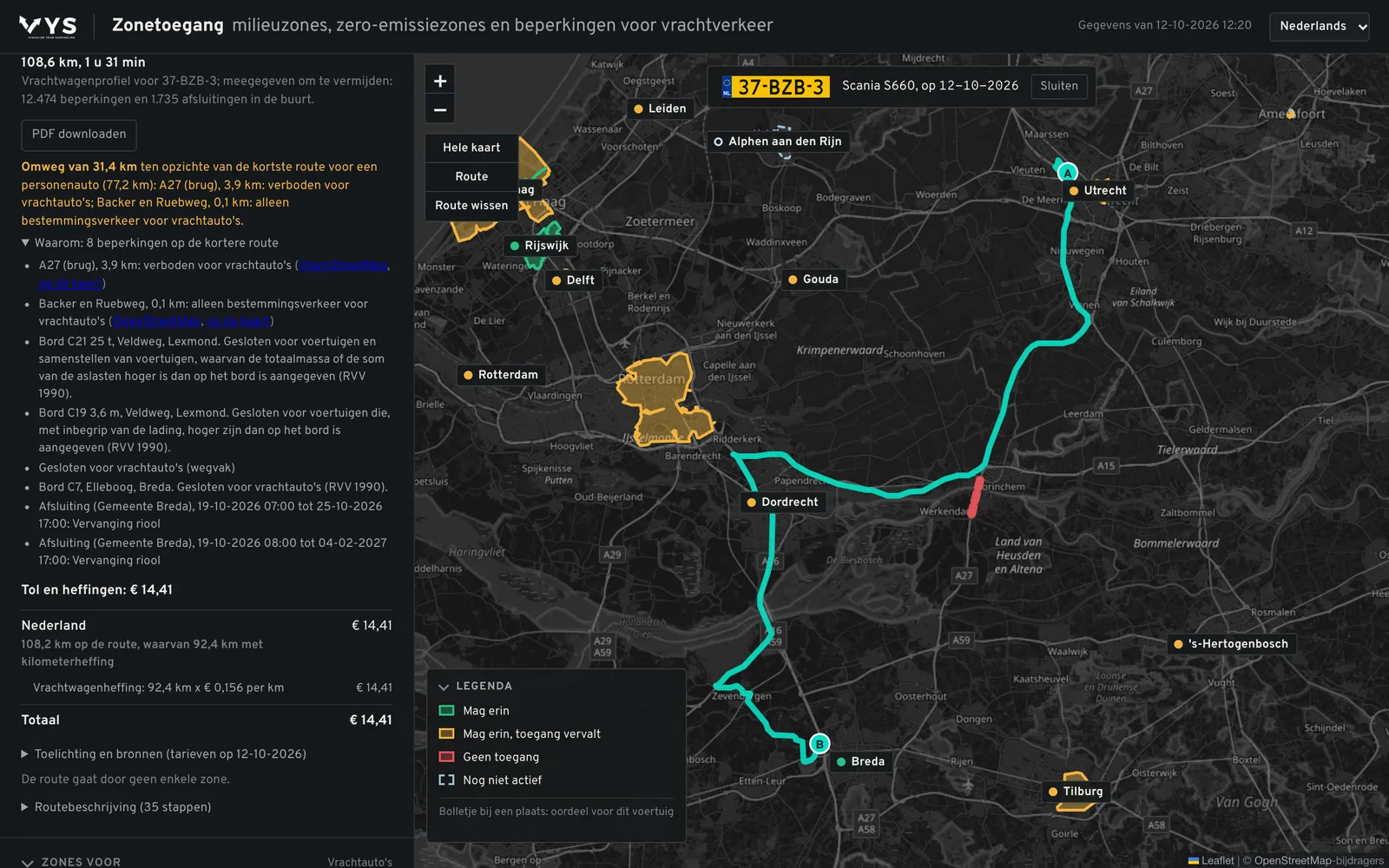This screenshot has height=868, width=1389.
Task: Click the 'Mag erin, toegang vervalt' swatch
Action: (x=447, y=733)
